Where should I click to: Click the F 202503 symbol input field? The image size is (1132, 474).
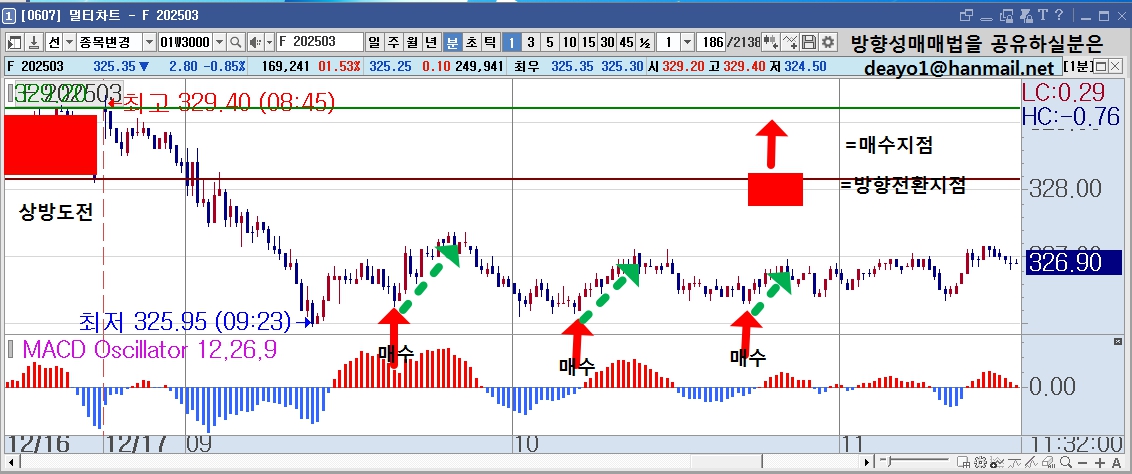318,42
